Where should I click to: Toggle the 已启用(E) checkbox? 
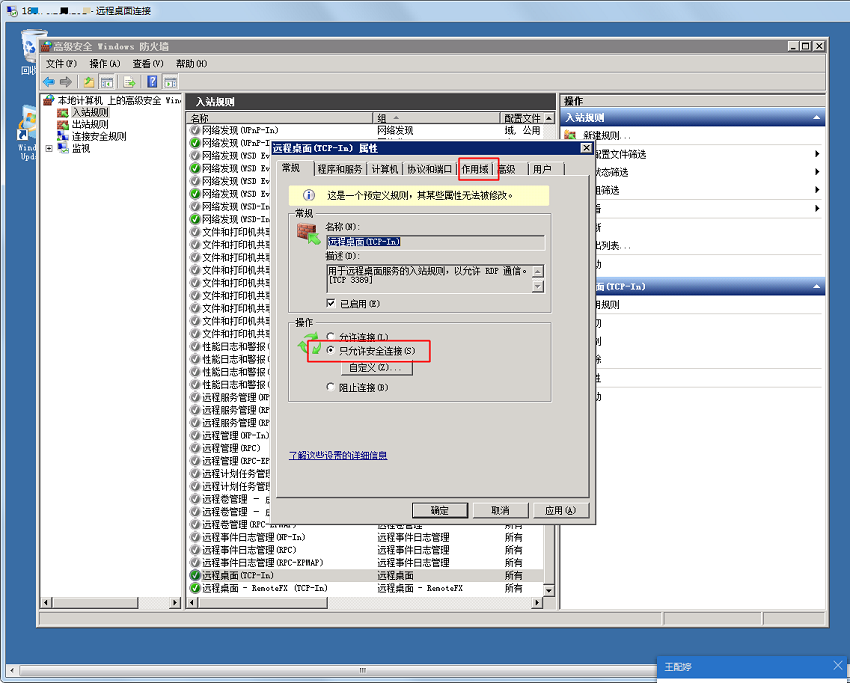point(331,304)
